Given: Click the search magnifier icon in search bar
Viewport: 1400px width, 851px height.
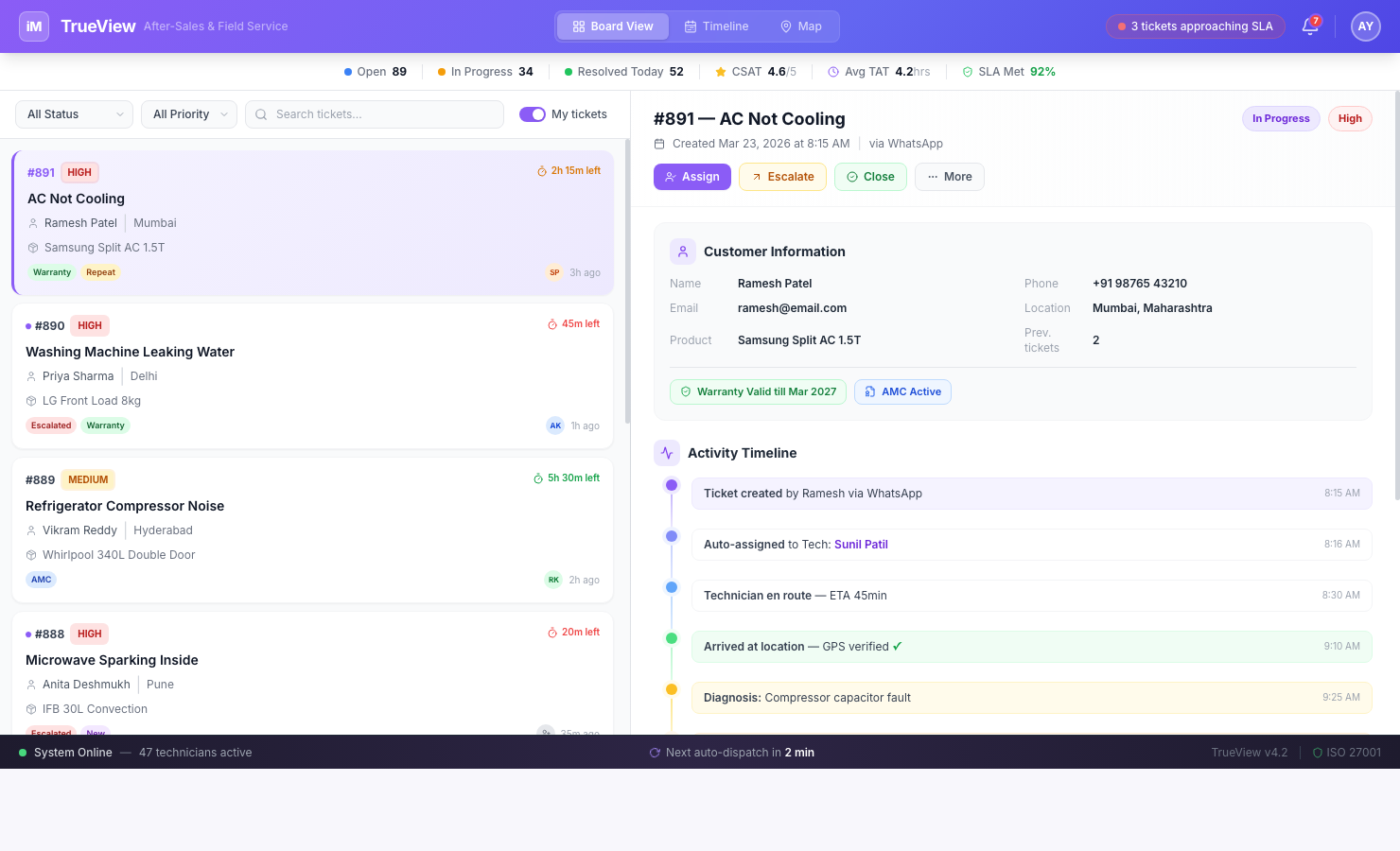Looking at the screenshot, I should tap(261, 114).
